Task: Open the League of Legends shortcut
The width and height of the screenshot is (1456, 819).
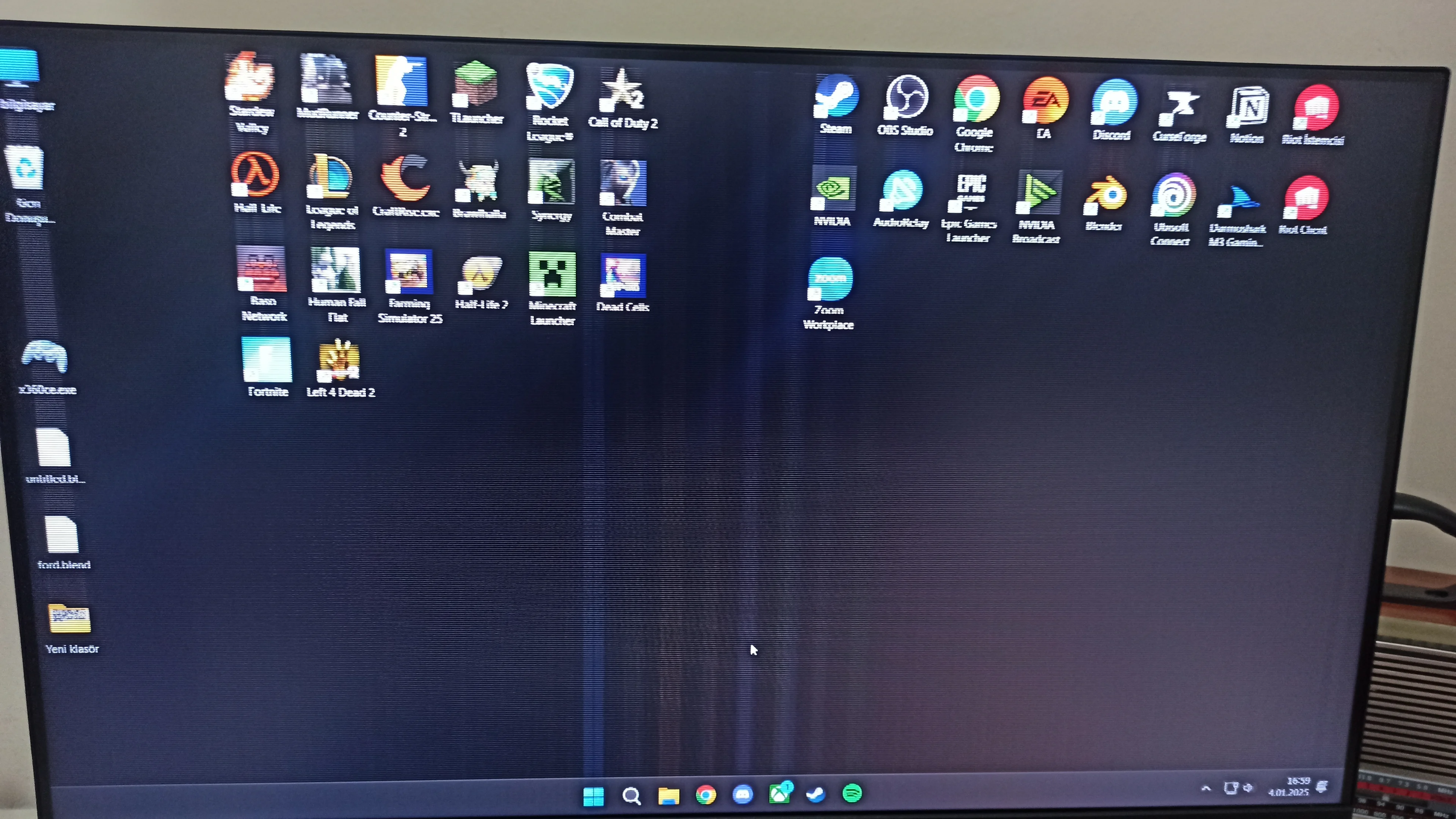Action: point(330,177)
